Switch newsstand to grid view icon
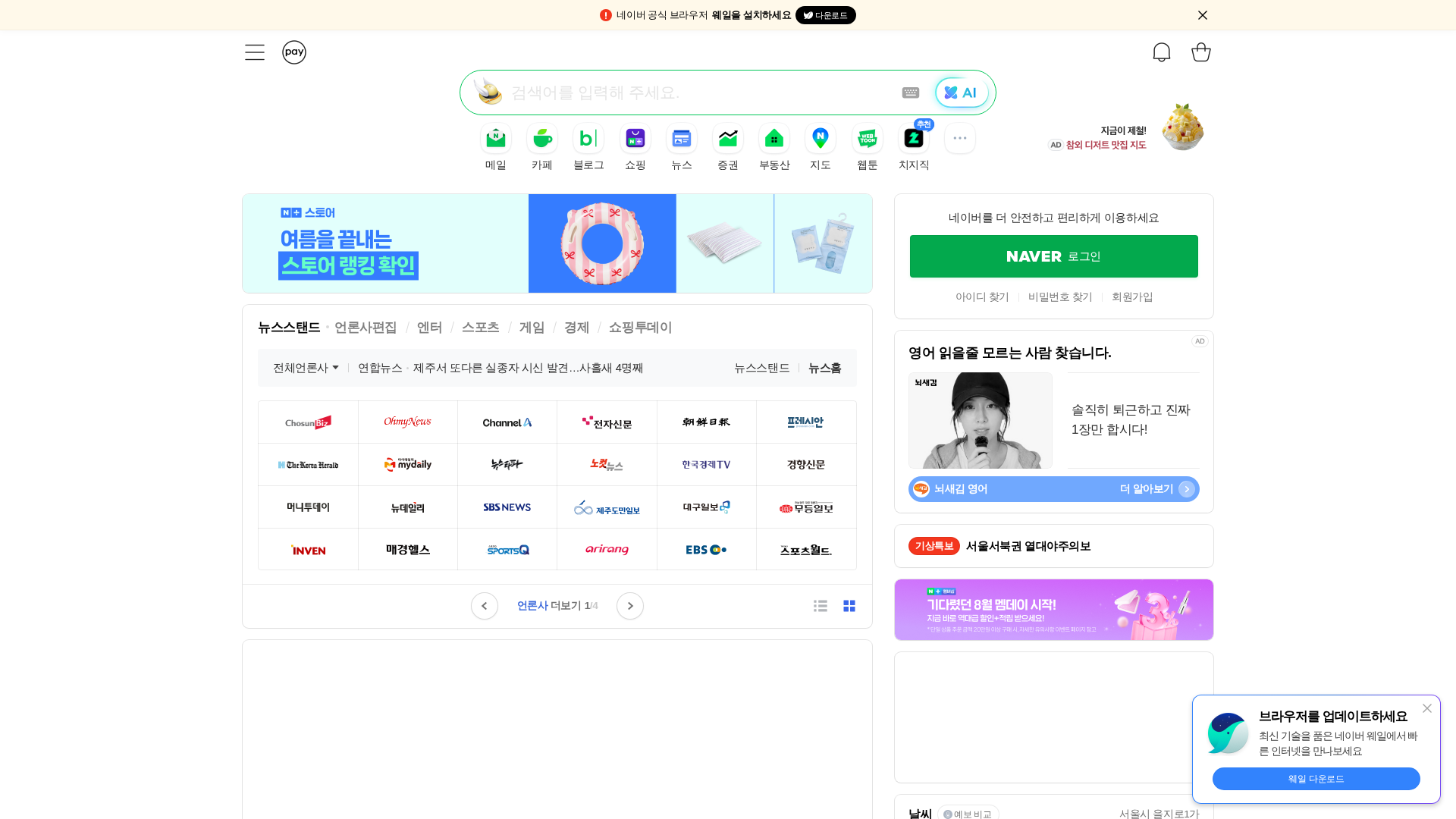The image size is (1456, 819). click(x=849, y=606)
